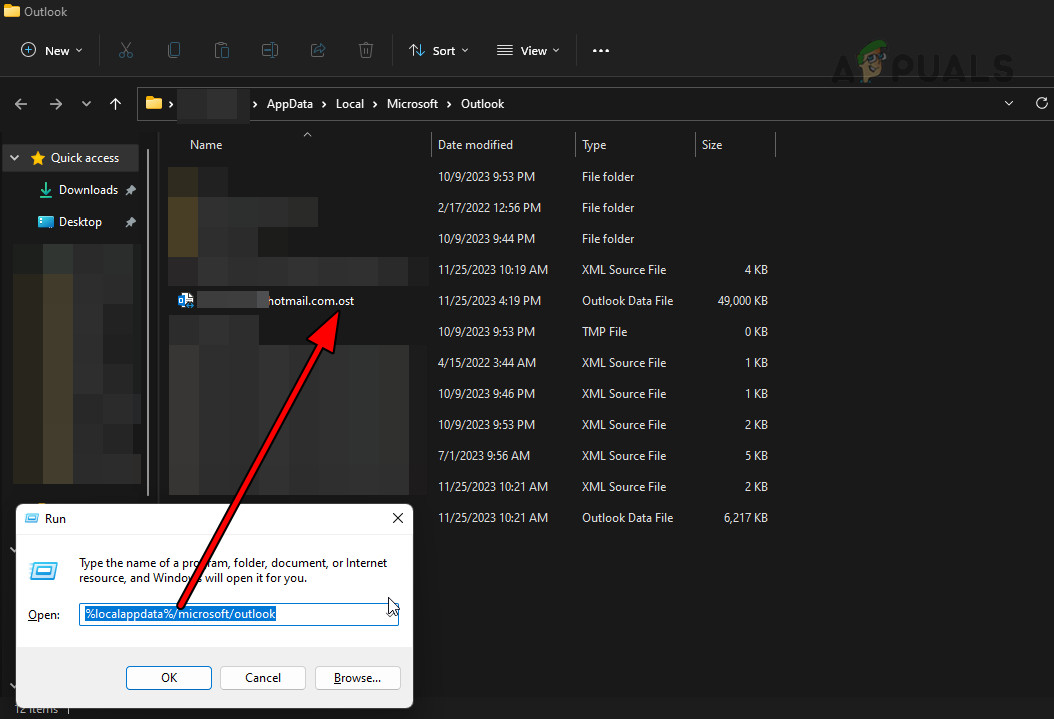Select the Rename icon on the toolbar
1054x719 pixels.
270,49
